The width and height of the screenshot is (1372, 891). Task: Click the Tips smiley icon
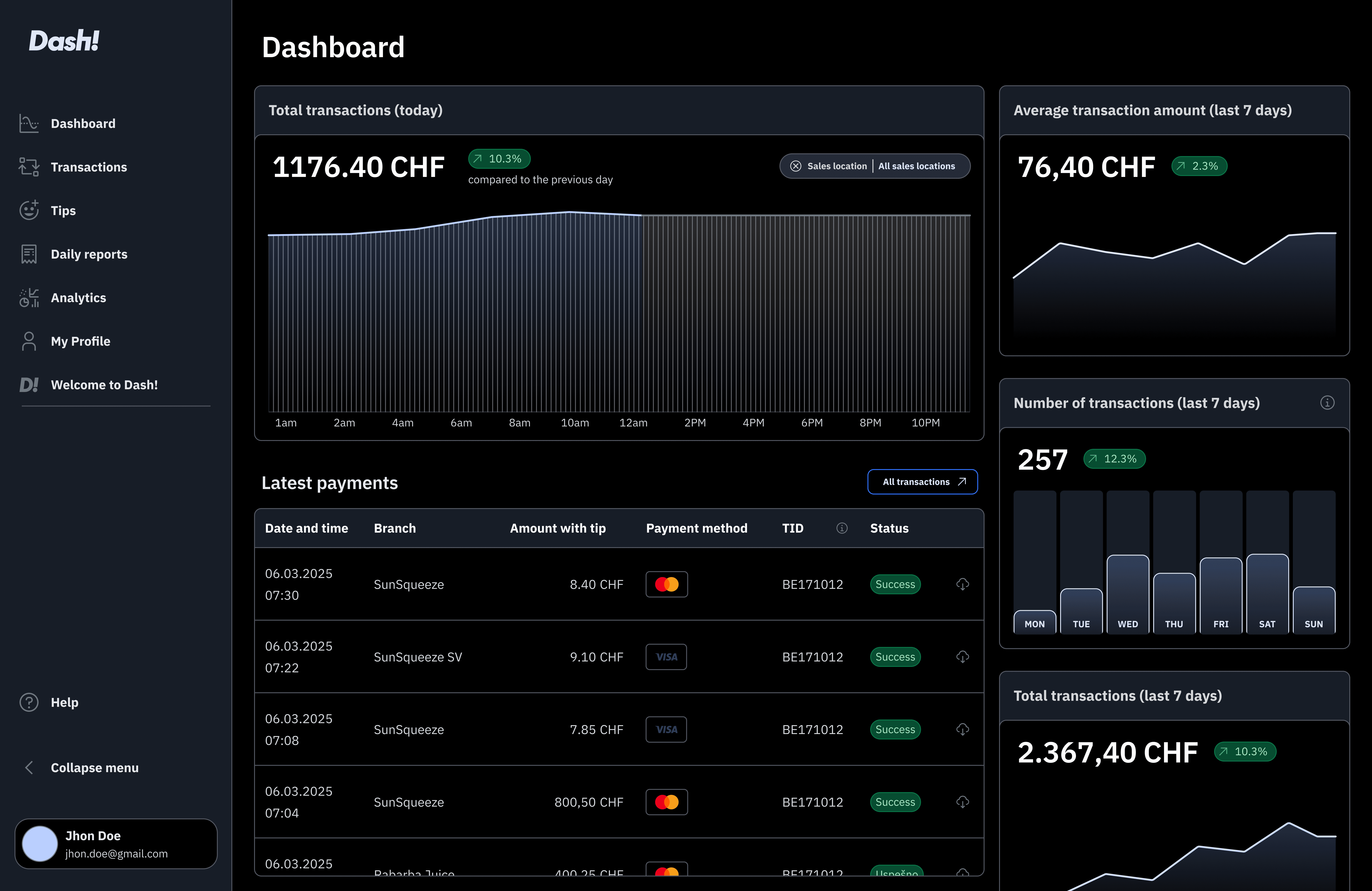(29, 210)
